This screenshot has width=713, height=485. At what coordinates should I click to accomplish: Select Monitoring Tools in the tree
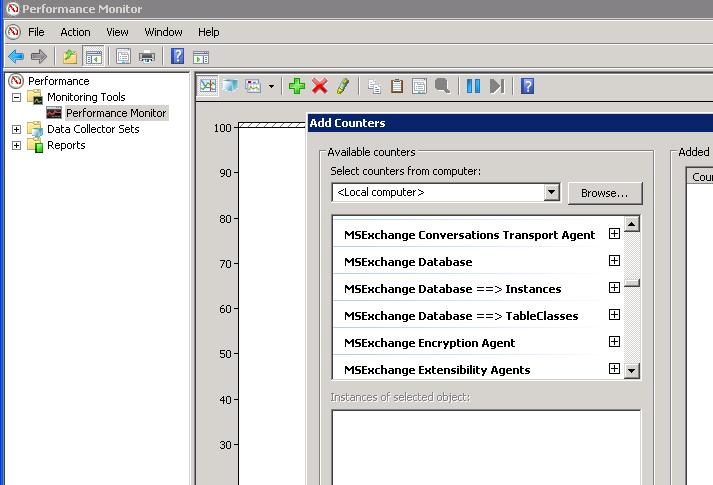click(x=86, y=97)
